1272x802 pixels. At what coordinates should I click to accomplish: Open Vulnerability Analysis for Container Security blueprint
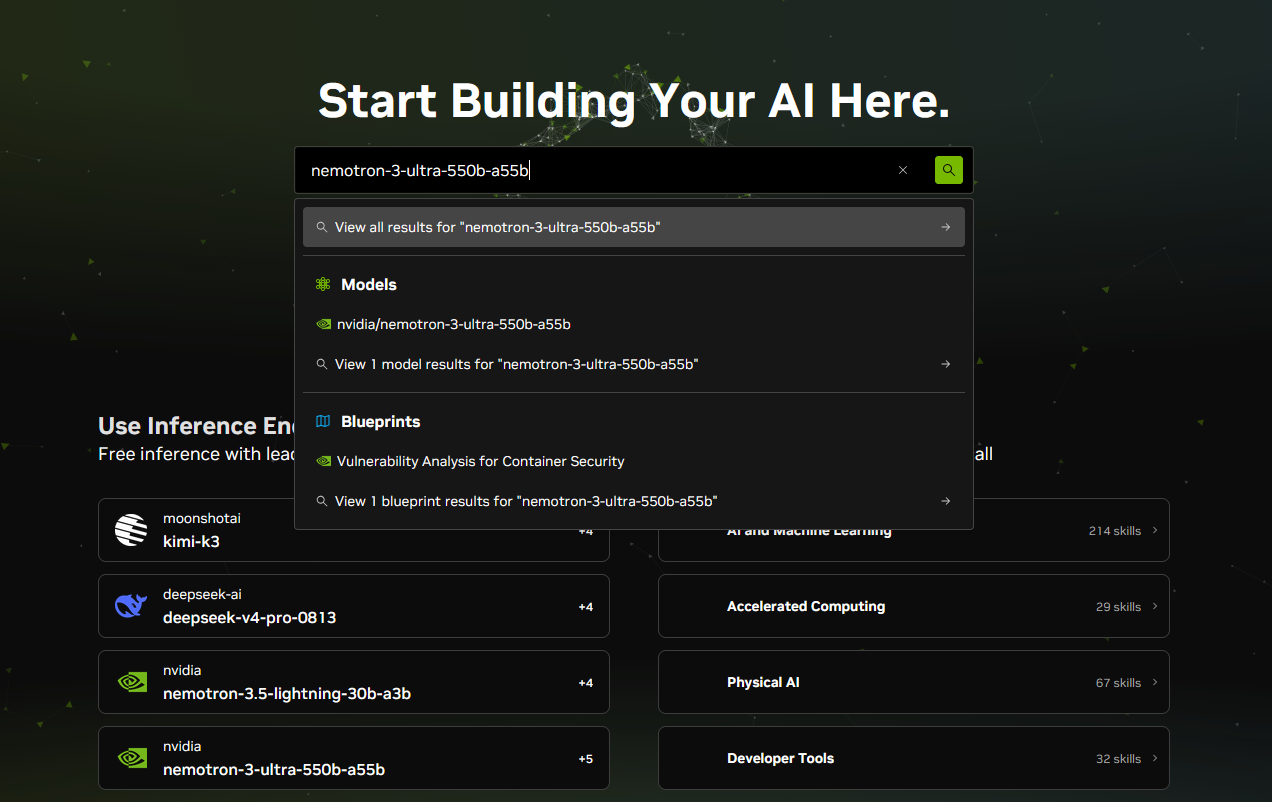(x=633, y=461)
